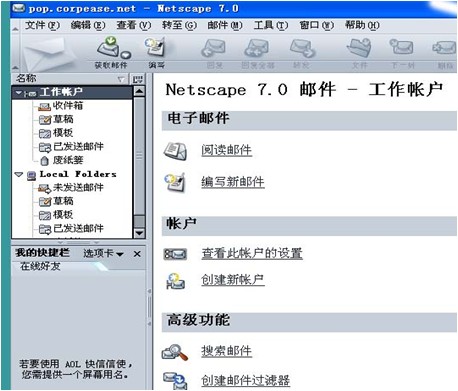This screenshot has height=391, width=458.
Task: Click the 查看此帐户的设置 link
Action: click(x=252, y=254)
